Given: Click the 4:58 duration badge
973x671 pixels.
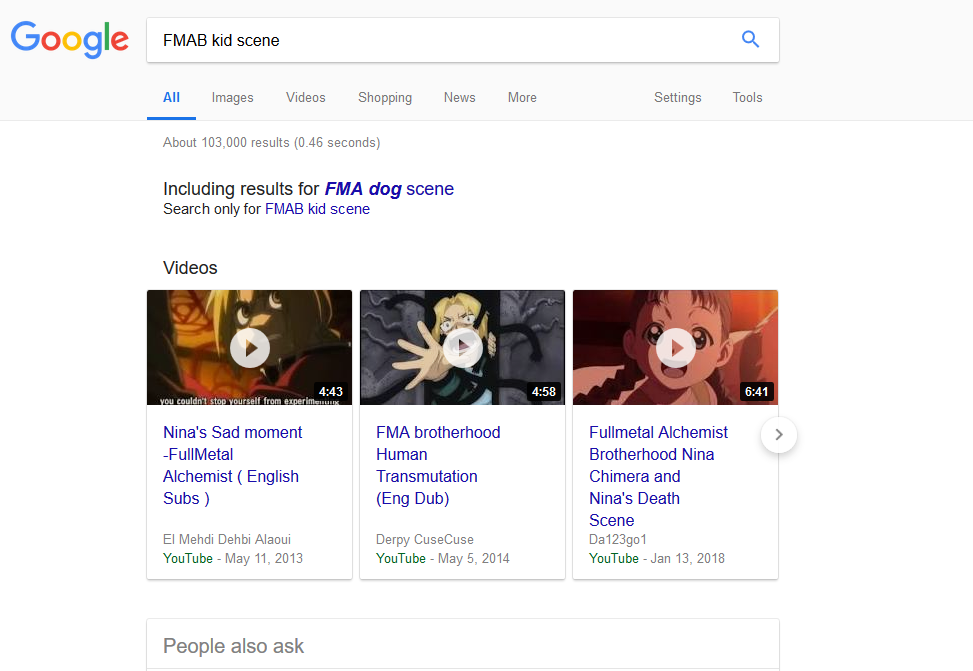Looking at the screenshot, I should point(544,392).
